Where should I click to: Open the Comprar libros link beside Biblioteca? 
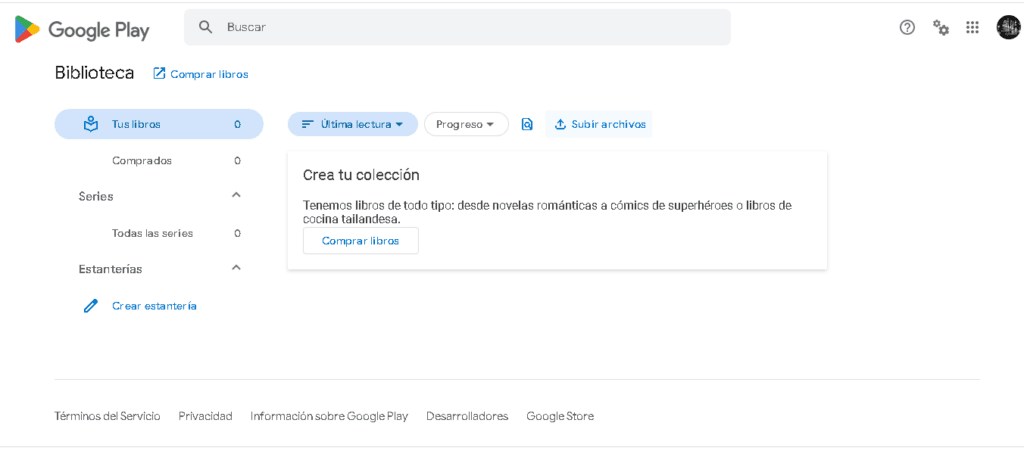[x=209, y=74]
